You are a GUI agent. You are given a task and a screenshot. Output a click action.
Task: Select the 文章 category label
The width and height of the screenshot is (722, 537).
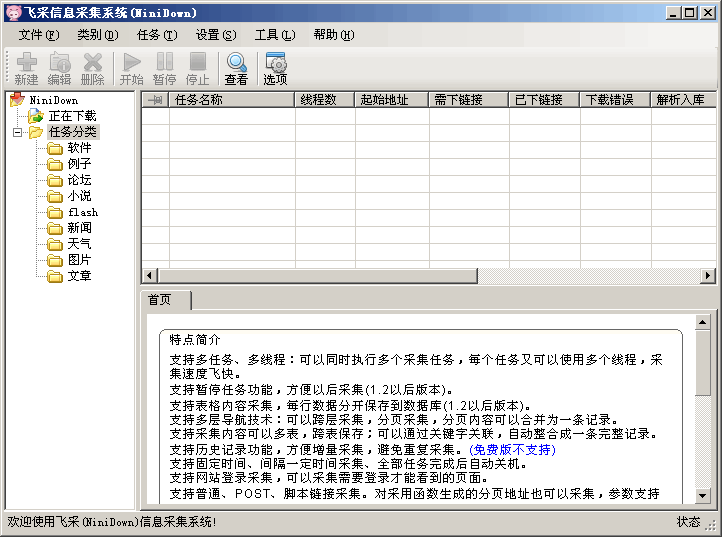[x=80, y=276]
